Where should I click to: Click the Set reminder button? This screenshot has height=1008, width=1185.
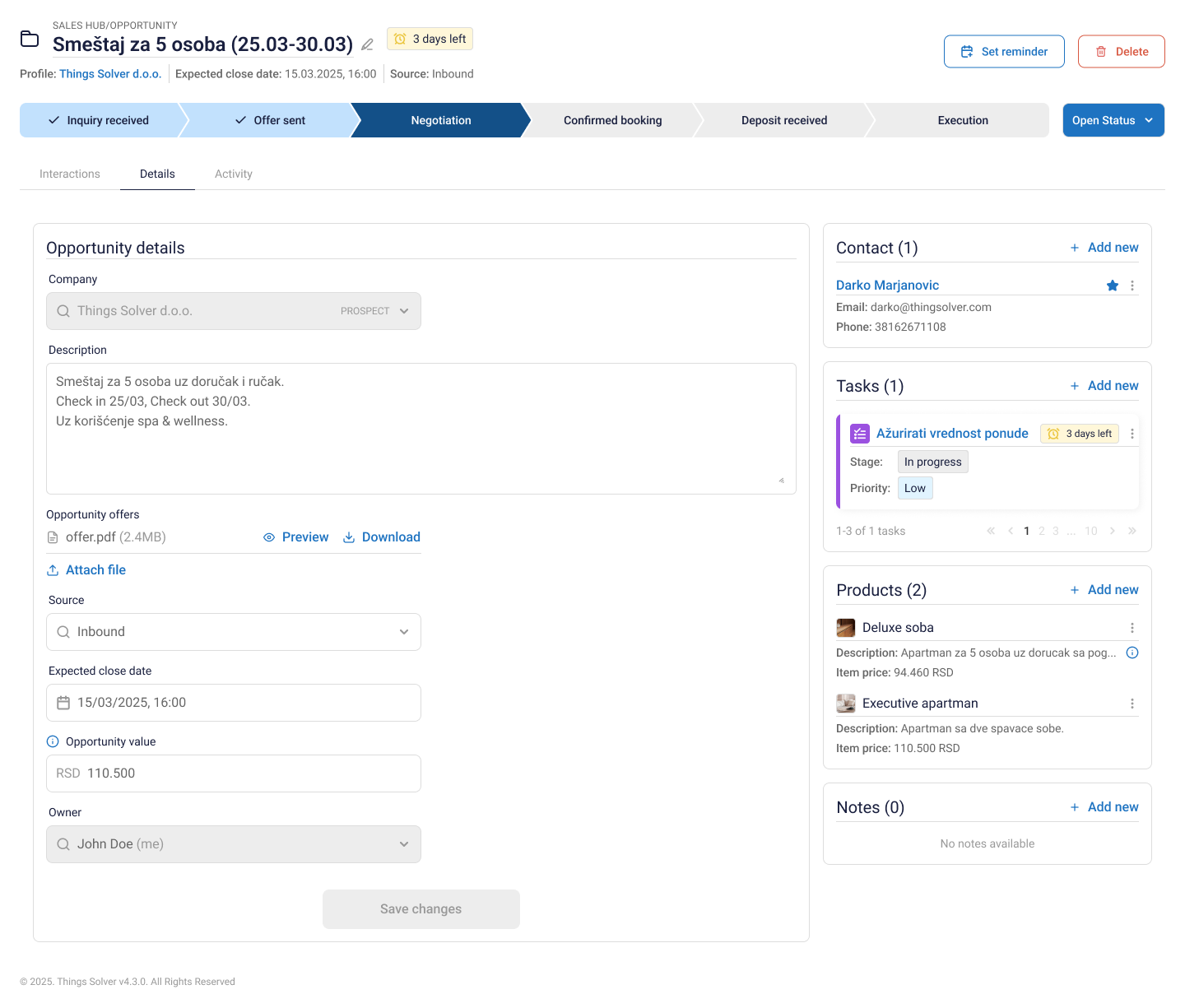point(1004,51)
